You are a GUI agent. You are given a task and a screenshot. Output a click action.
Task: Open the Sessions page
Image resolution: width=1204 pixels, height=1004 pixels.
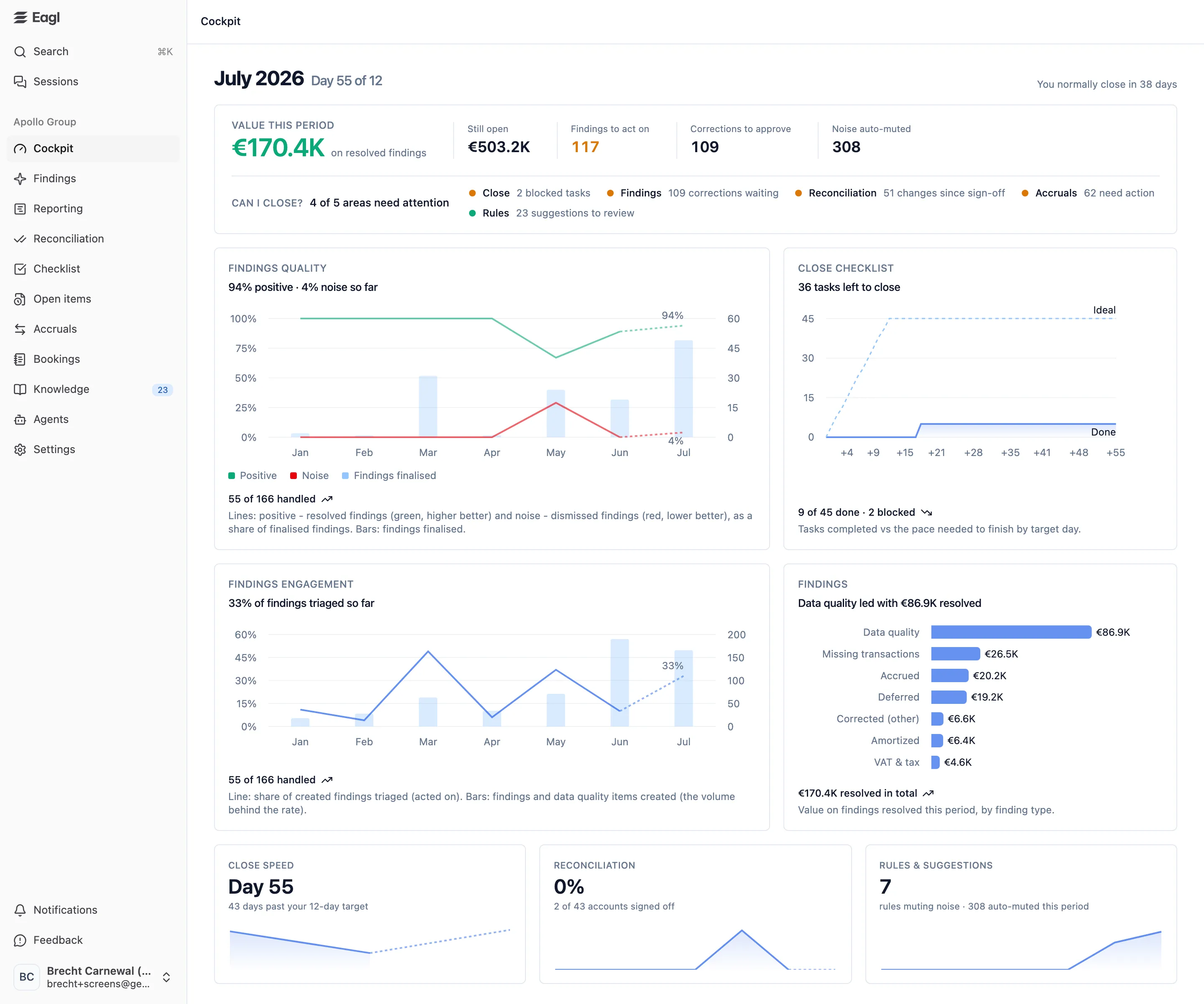94,82
